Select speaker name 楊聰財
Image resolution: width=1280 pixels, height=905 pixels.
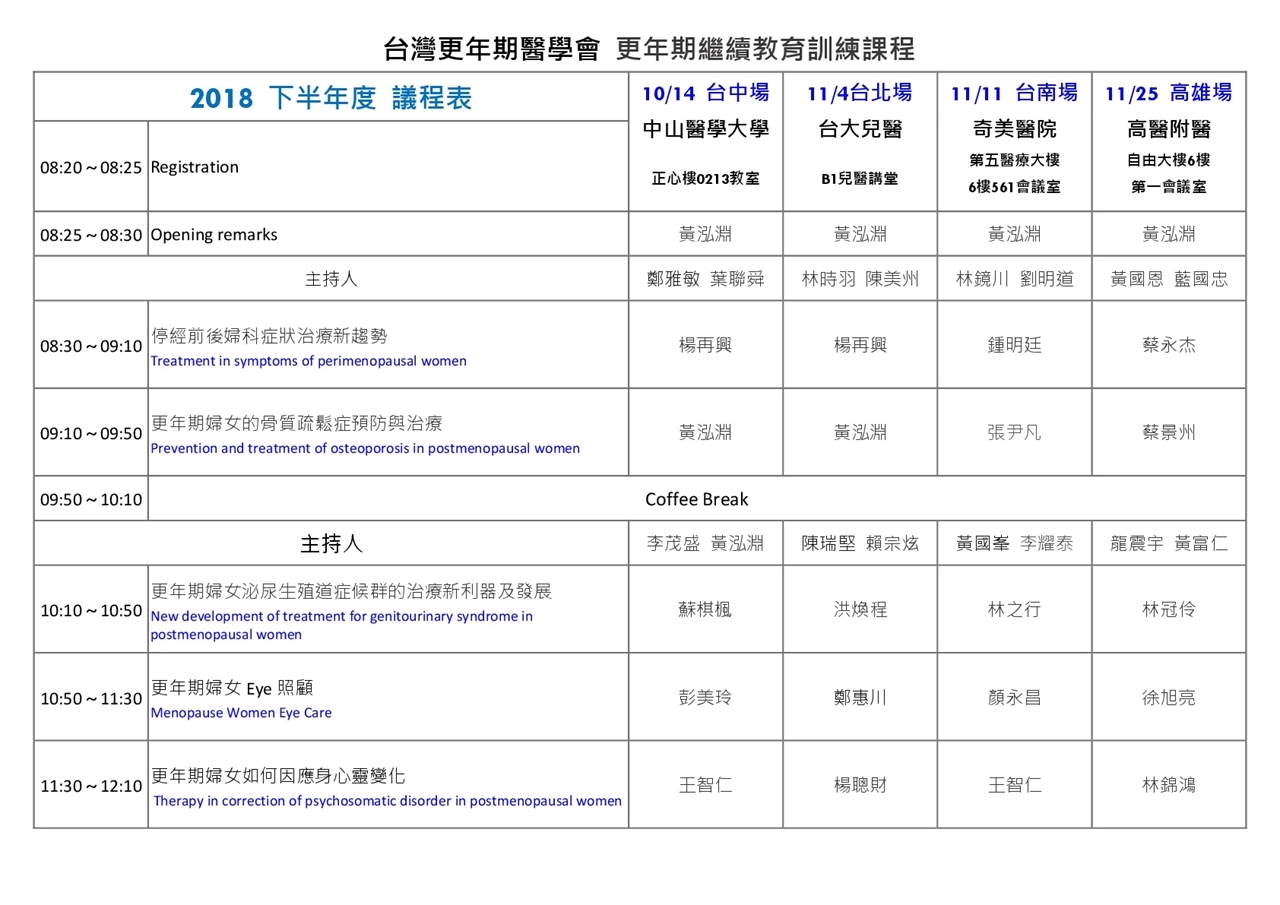tap(860, 785)
